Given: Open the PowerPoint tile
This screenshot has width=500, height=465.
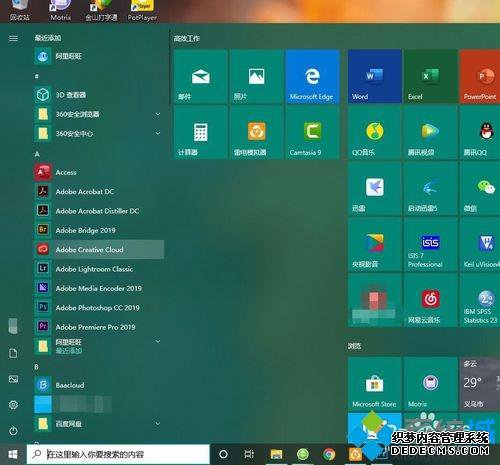Looking at the screenshot, I should pos(480,76).
